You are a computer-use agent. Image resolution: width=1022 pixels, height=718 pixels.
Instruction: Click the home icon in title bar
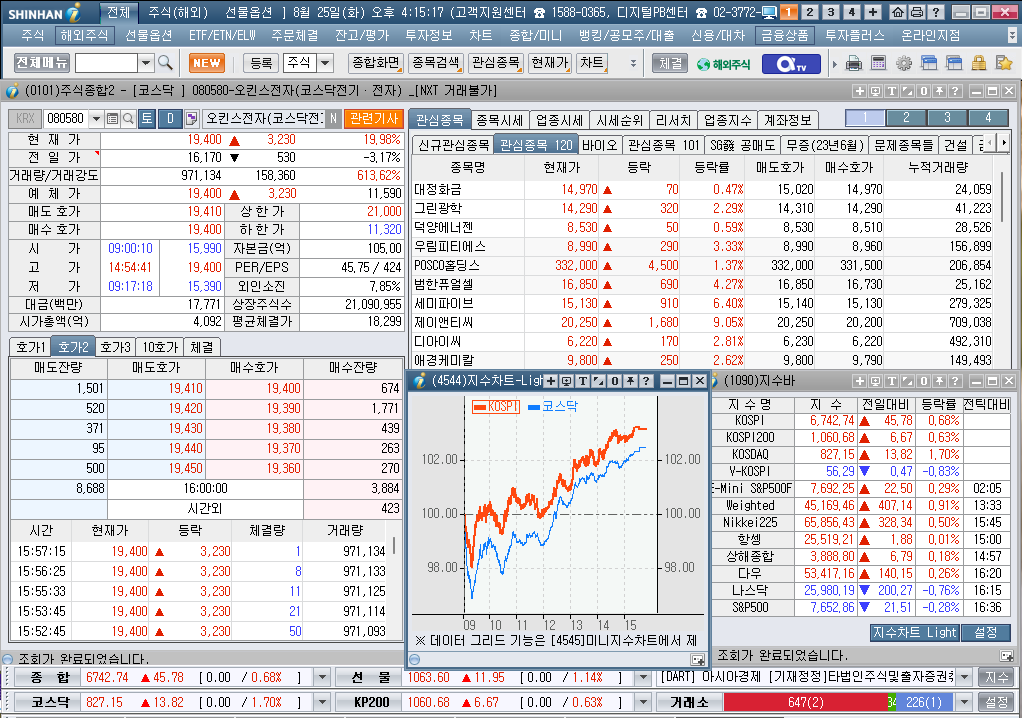click(x=898, y=12)
